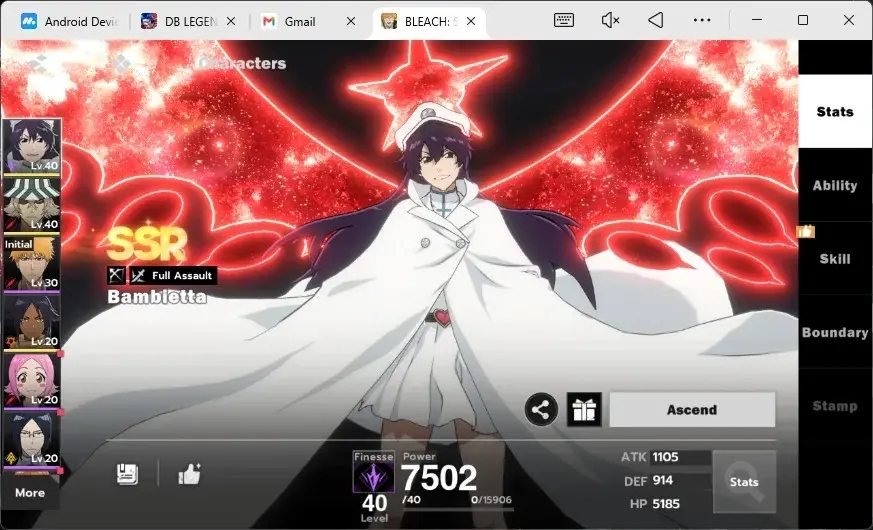The width and height of the screenshot is (873, 530).
Task: Select the Bambietta Lv.40 character thumbnail
Action: tap(32, 146)
